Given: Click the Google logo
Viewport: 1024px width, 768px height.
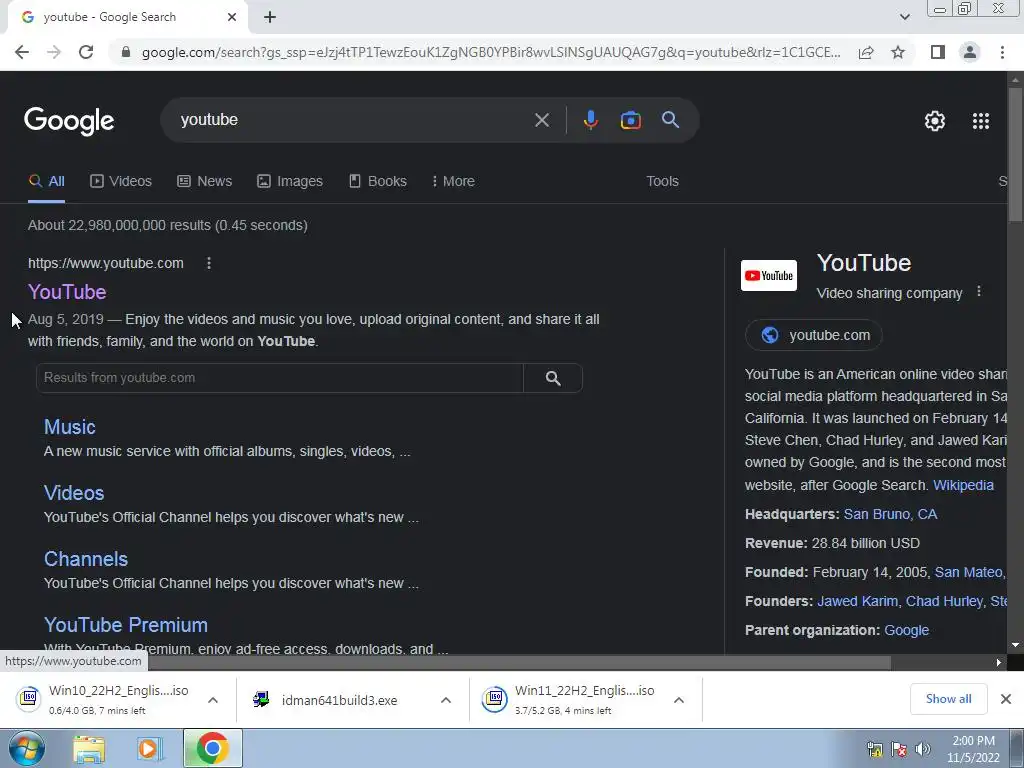Looking at the screenshot, I should coord(69,121).
